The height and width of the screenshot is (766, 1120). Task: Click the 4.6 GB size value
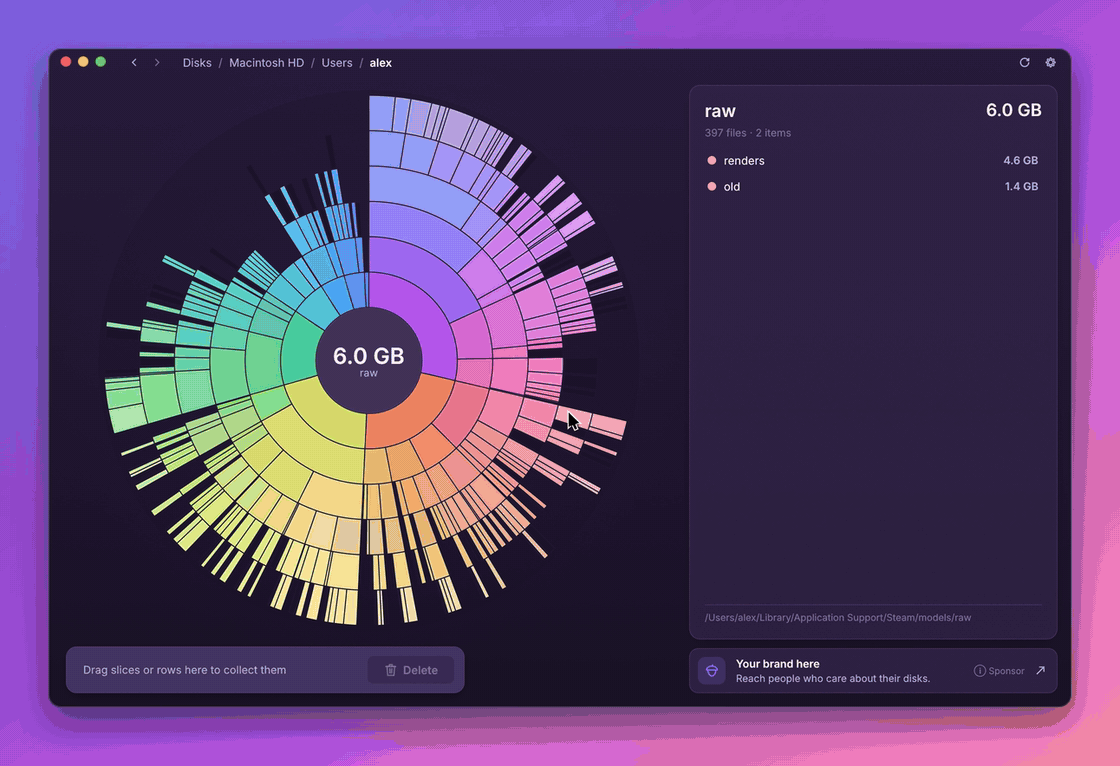[x=1021, y=161]
